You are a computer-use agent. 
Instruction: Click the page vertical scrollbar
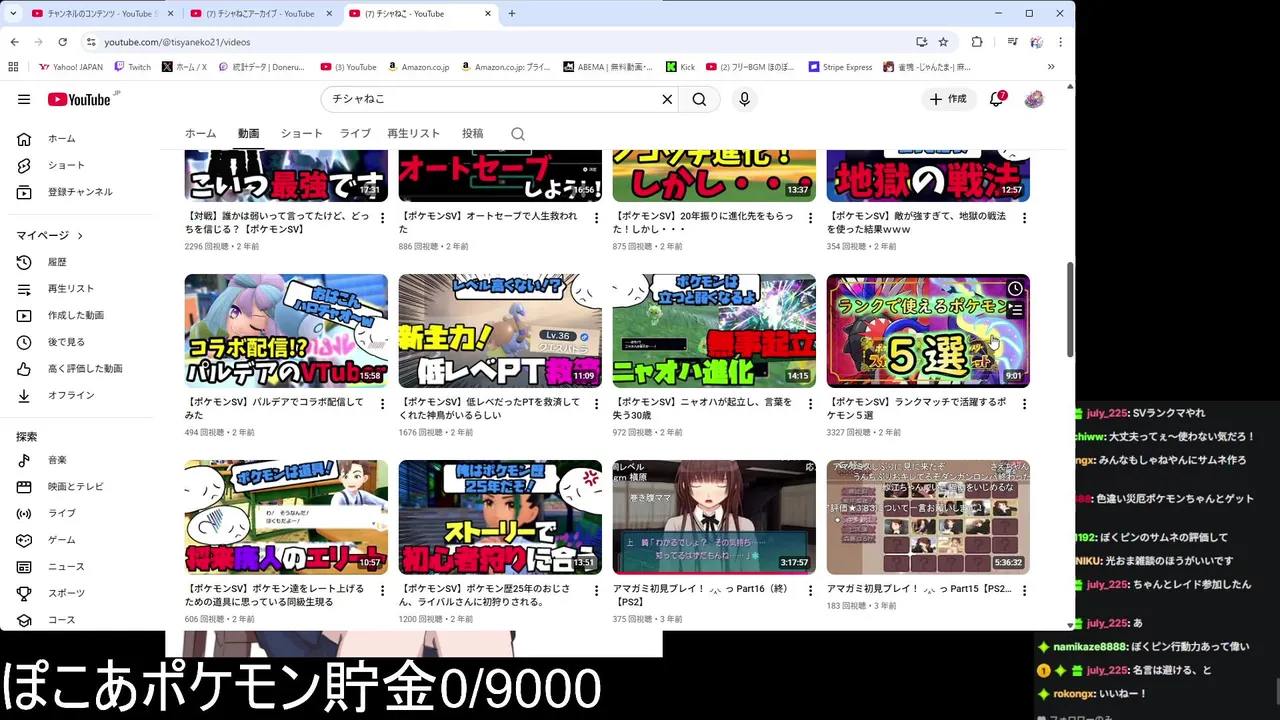point(1070,310)
